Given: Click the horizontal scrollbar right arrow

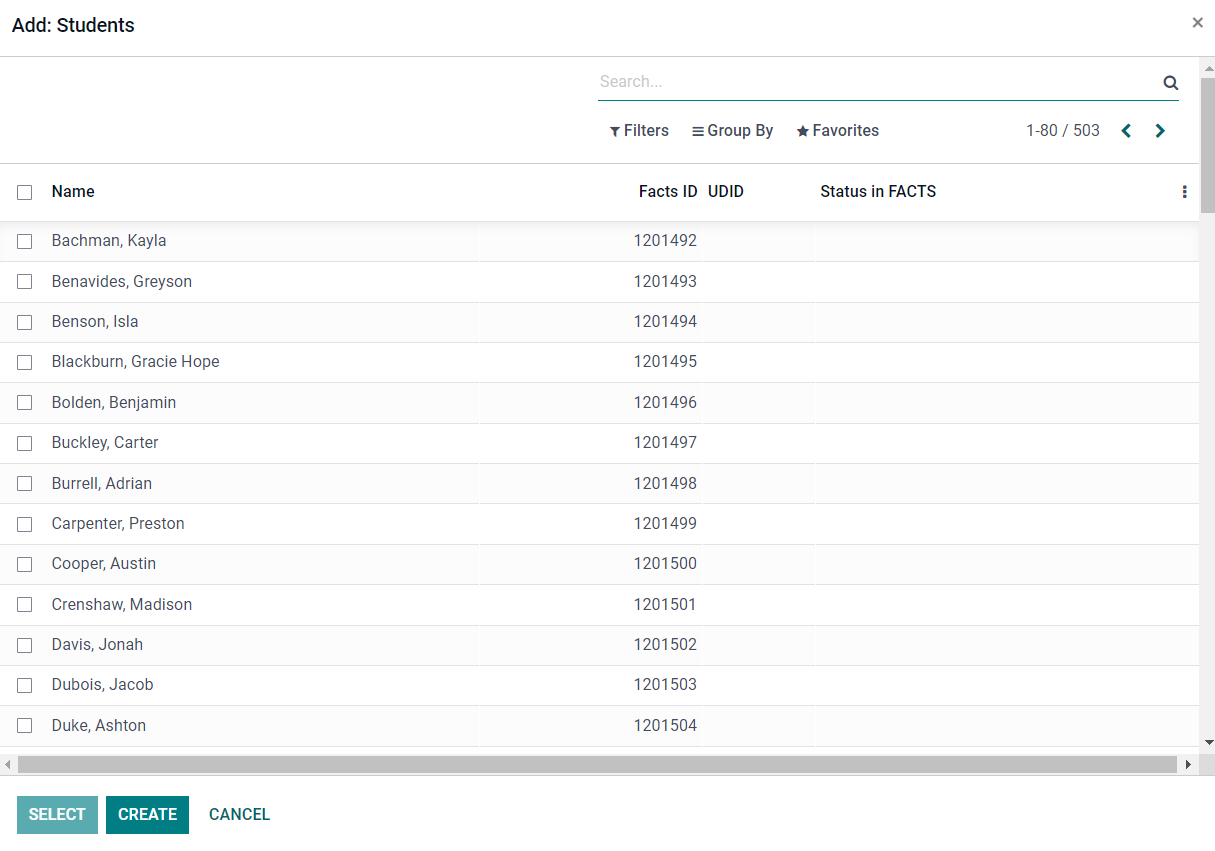Looking at the screenshot, I should click(x=1188, y=764).
